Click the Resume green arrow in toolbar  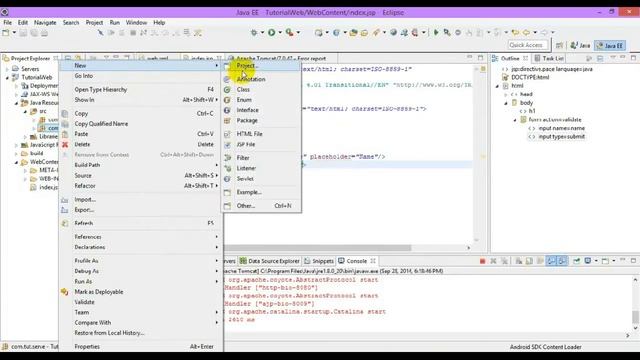436,32
